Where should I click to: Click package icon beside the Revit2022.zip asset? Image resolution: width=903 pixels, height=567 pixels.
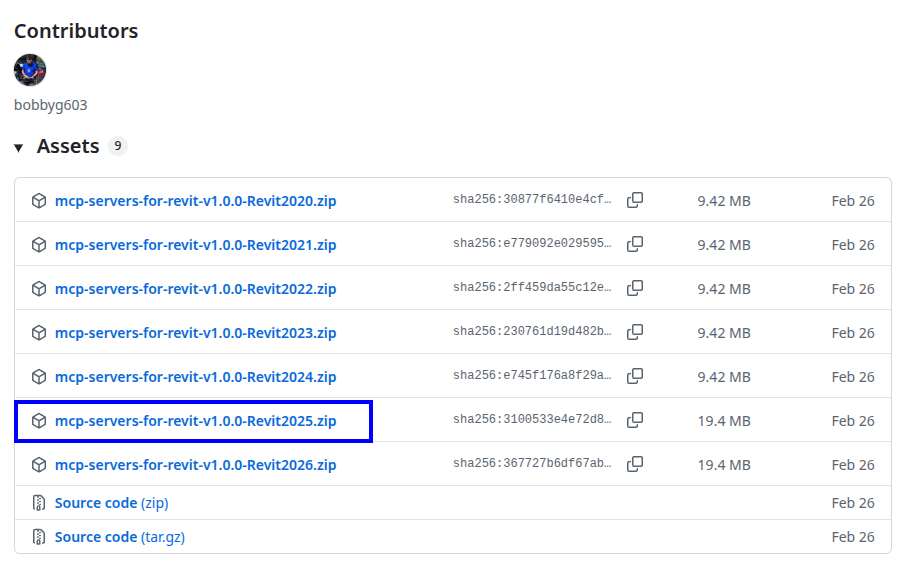39,289
